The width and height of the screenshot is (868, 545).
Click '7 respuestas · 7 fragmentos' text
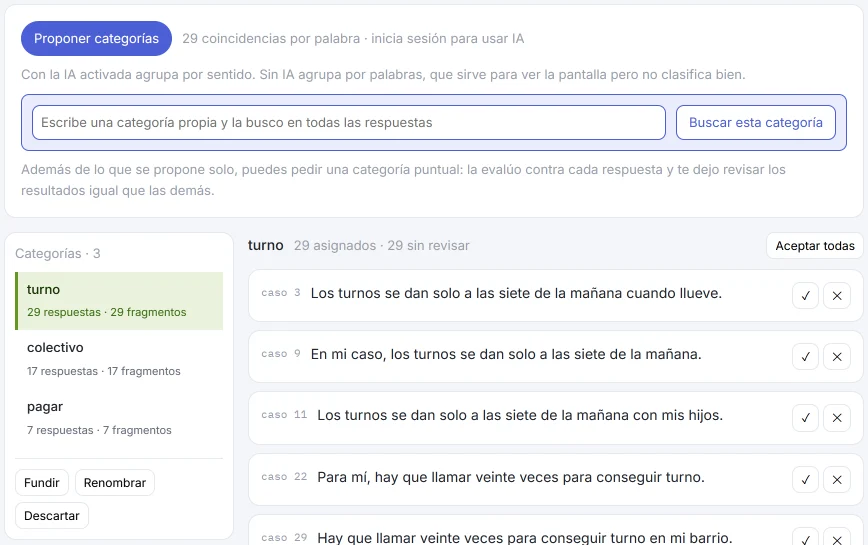[99, 430]
